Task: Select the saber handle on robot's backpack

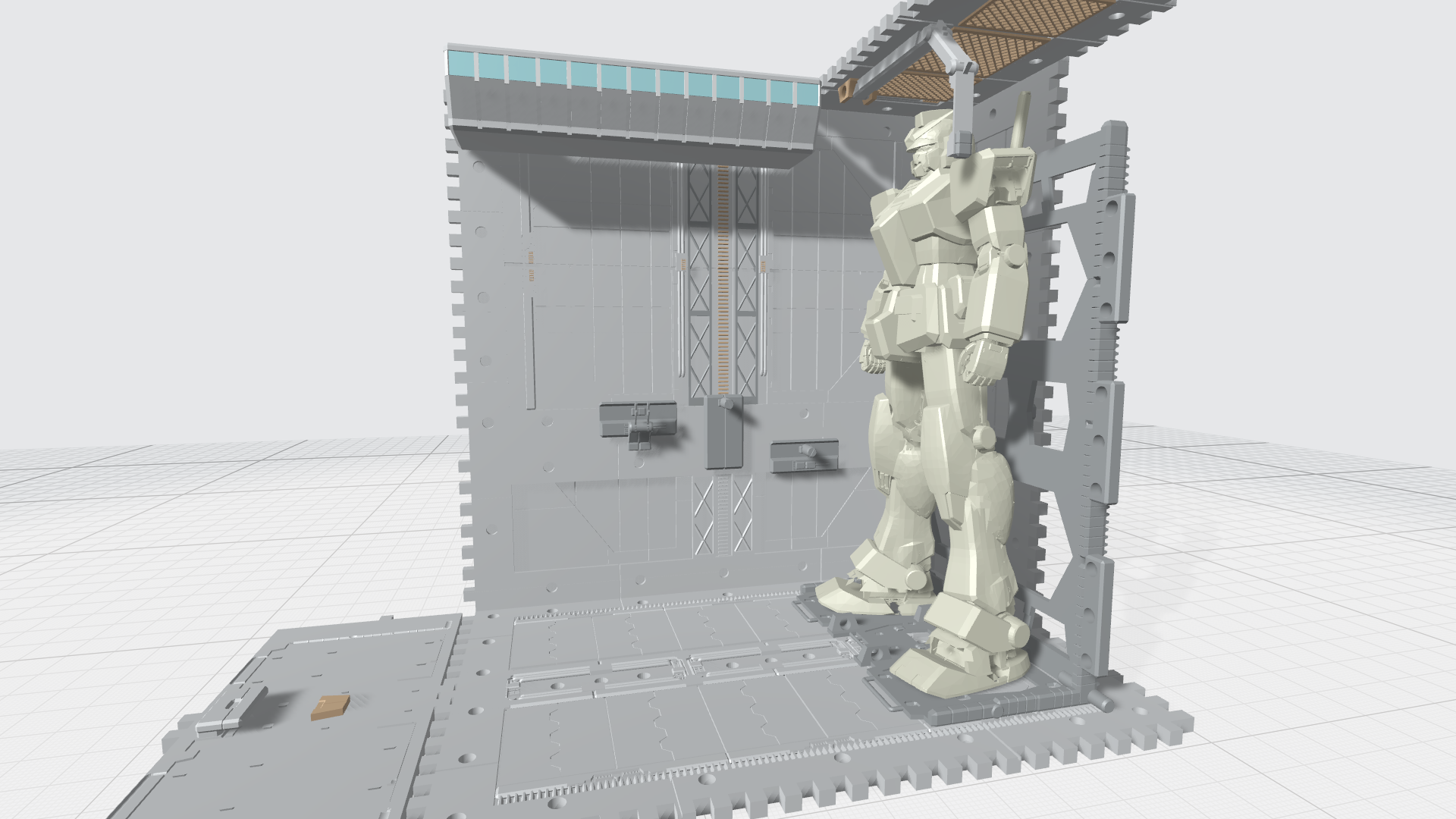Action: pyautogui.click(x=1021, y=121)
